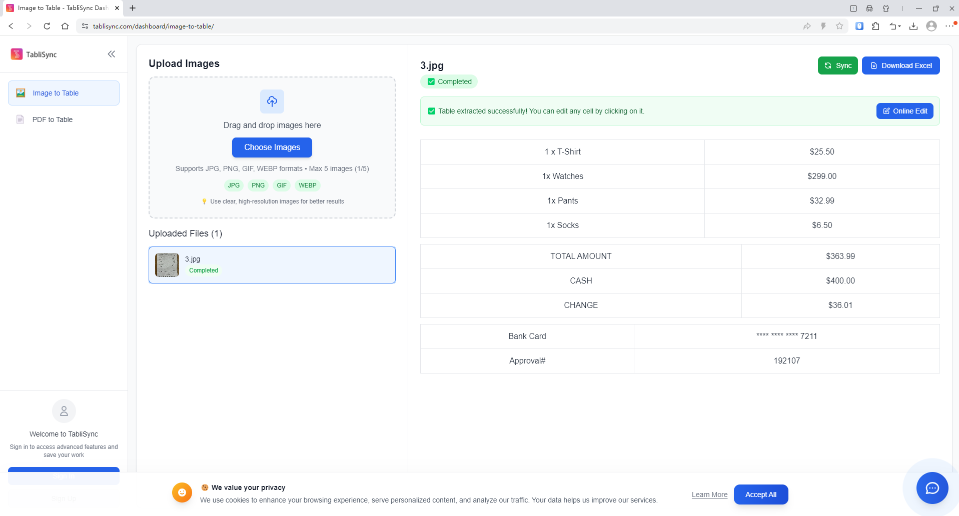Click the green Completed badge under 3.jpg title
The height and width of the screenshot is (516, 959).
(x=449, y=81)
